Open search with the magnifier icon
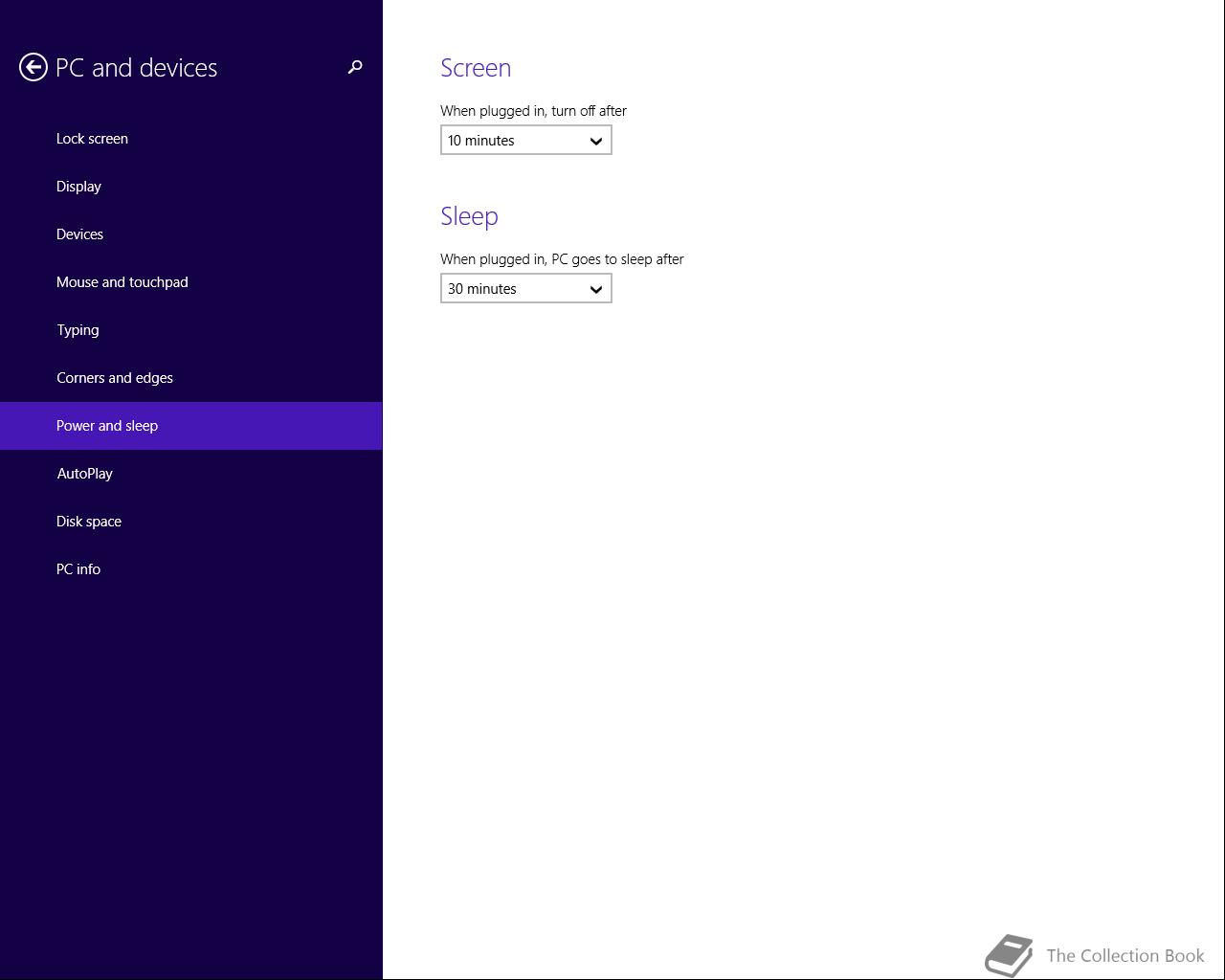The height and width of the screenshot is (980, 1225). [355, 67]
